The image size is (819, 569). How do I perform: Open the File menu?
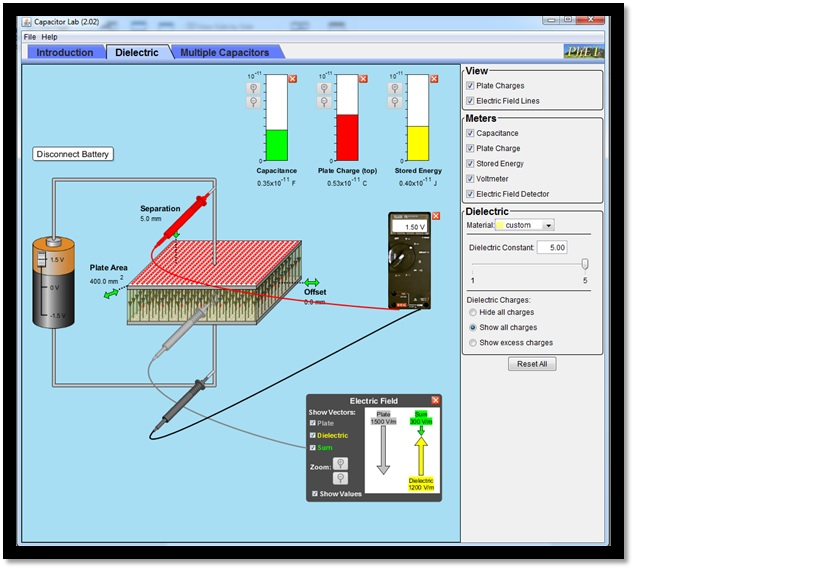click(29, 37)
